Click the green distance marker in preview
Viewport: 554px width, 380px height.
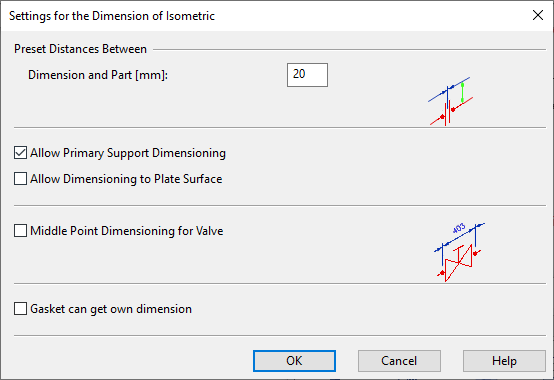(462, 93)
